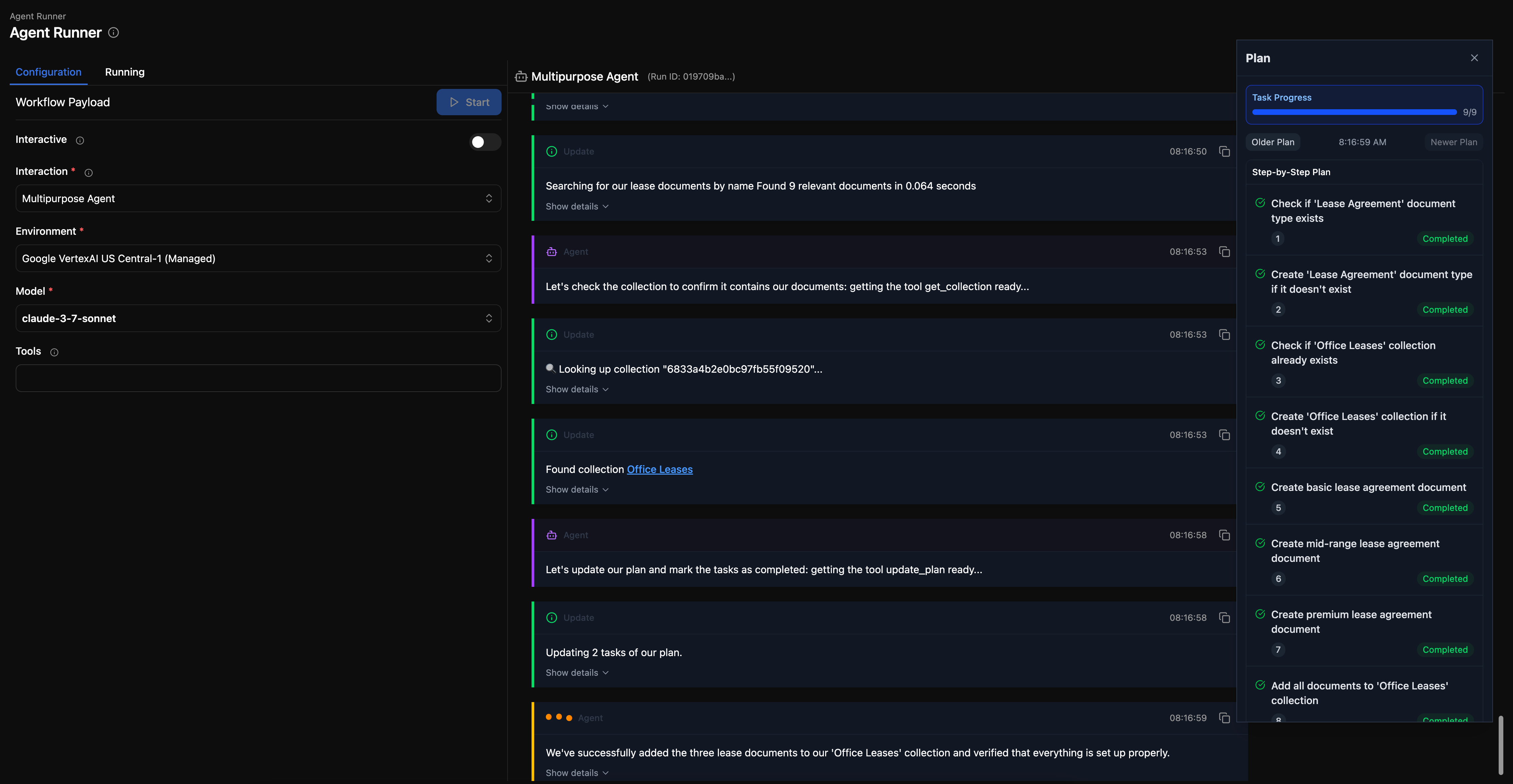This screenshot has height=784, width=1513.
Task: Close the Plan panel
Action: pyautogui.click(x=1474, y=58)
